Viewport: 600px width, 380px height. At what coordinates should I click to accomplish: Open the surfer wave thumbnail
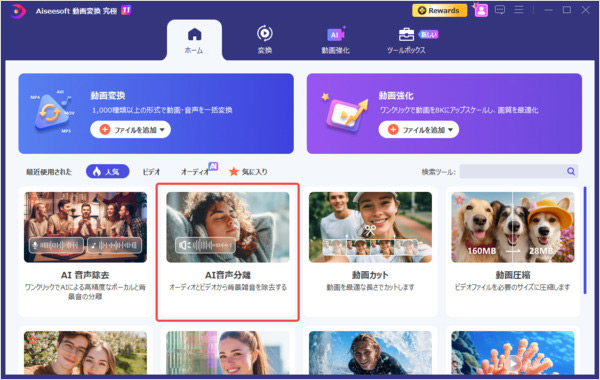[370, 353]
